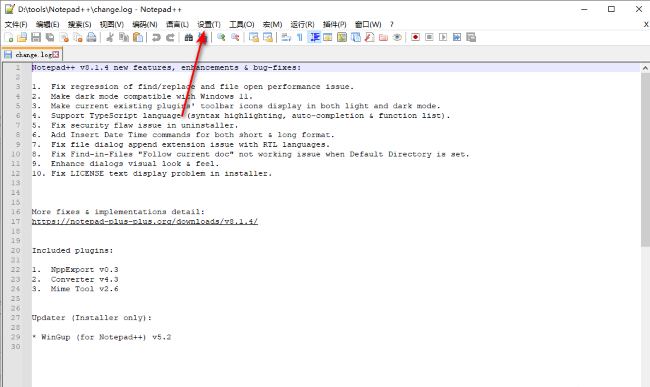Viewport: 650px width, 387px height.
Task: Open the 视图(V) menu
Action: pyautogui.click(x=112, y=24)
